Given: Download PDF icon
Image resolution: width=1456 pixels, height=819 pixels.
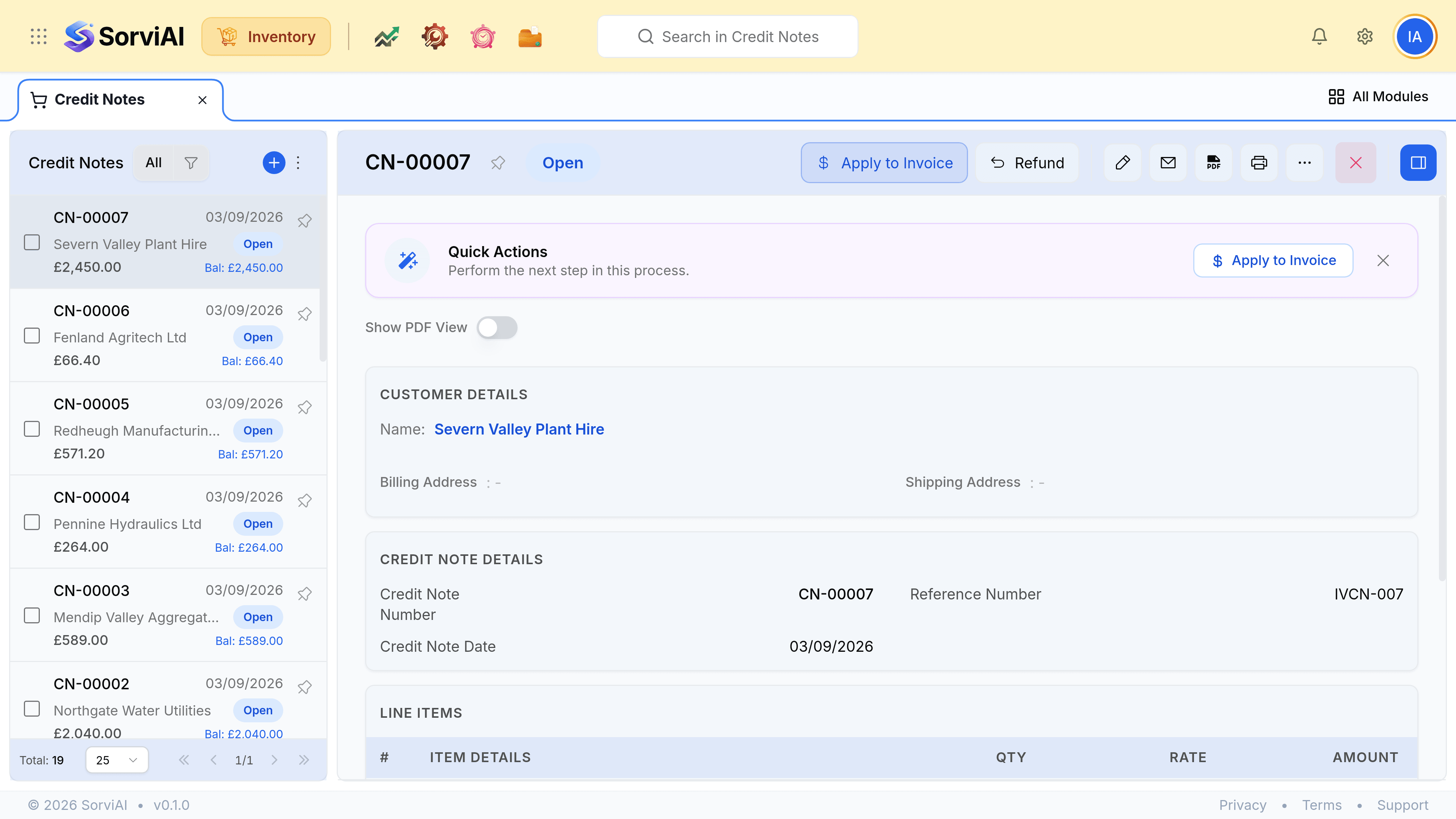Looking at the screenshot, I should click(1213, 163).
